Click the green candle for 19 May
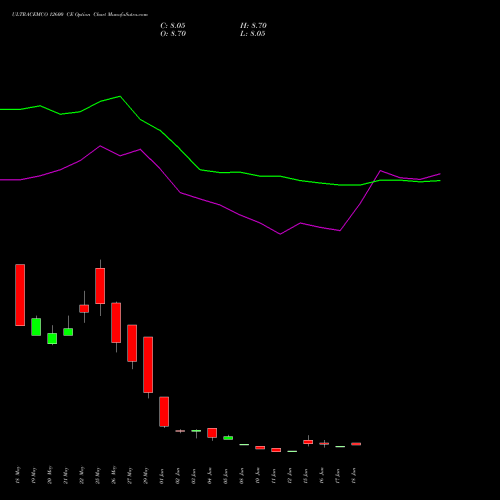 pos(36,327)
